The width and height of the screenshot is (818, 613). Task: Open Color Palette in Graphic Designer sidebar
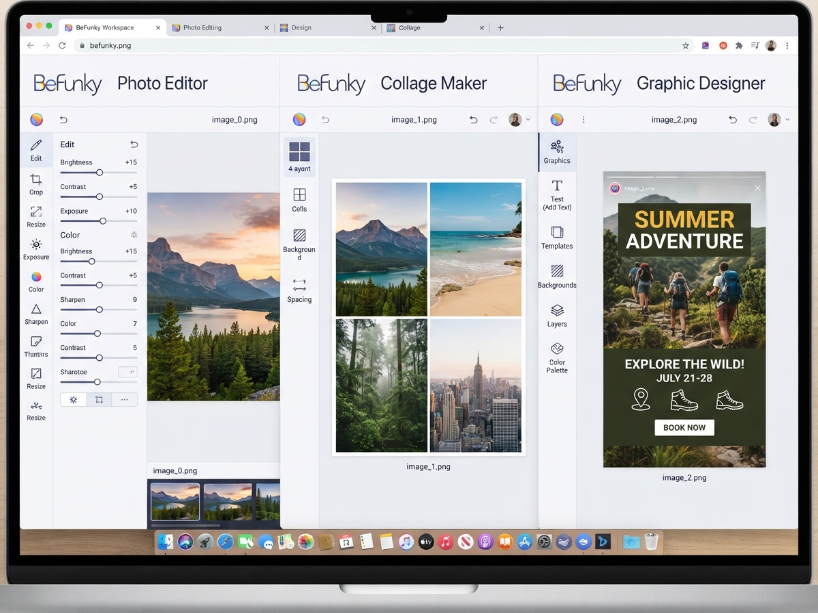pos(557,357)
